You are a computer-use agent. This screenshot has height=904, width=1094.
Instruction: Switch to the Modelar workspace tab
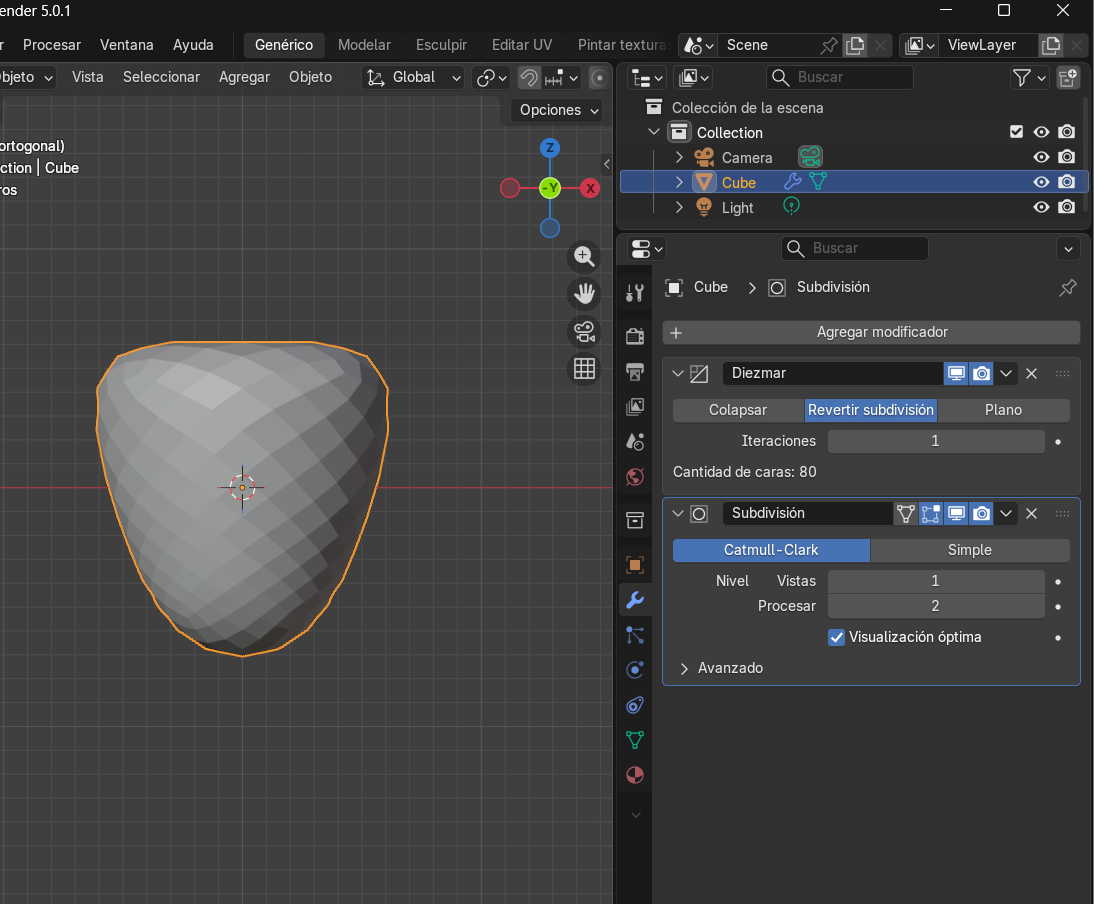[364, 45]
